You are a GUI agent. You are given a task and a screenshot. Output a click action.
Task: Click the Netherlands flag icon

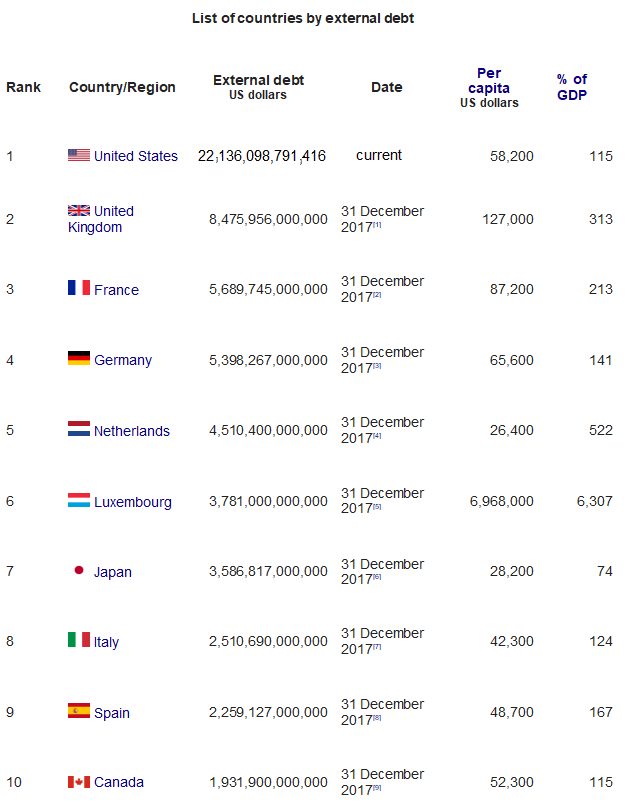pos(79,430)
